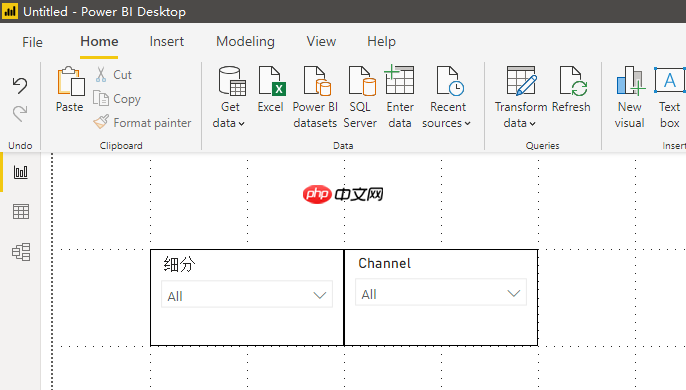Import data from Excel

[x=270, y=89]
